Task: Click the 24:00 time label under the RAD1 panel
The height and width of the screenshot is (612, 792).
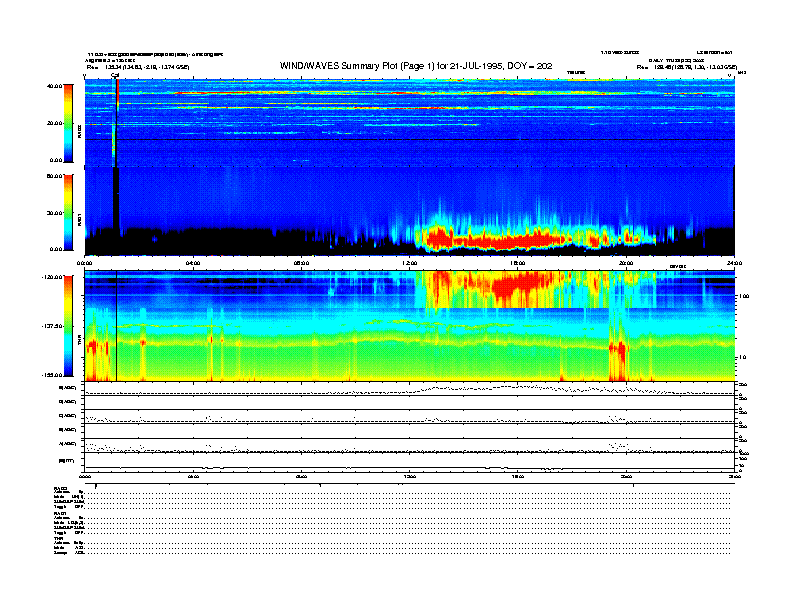Action: 734,263
